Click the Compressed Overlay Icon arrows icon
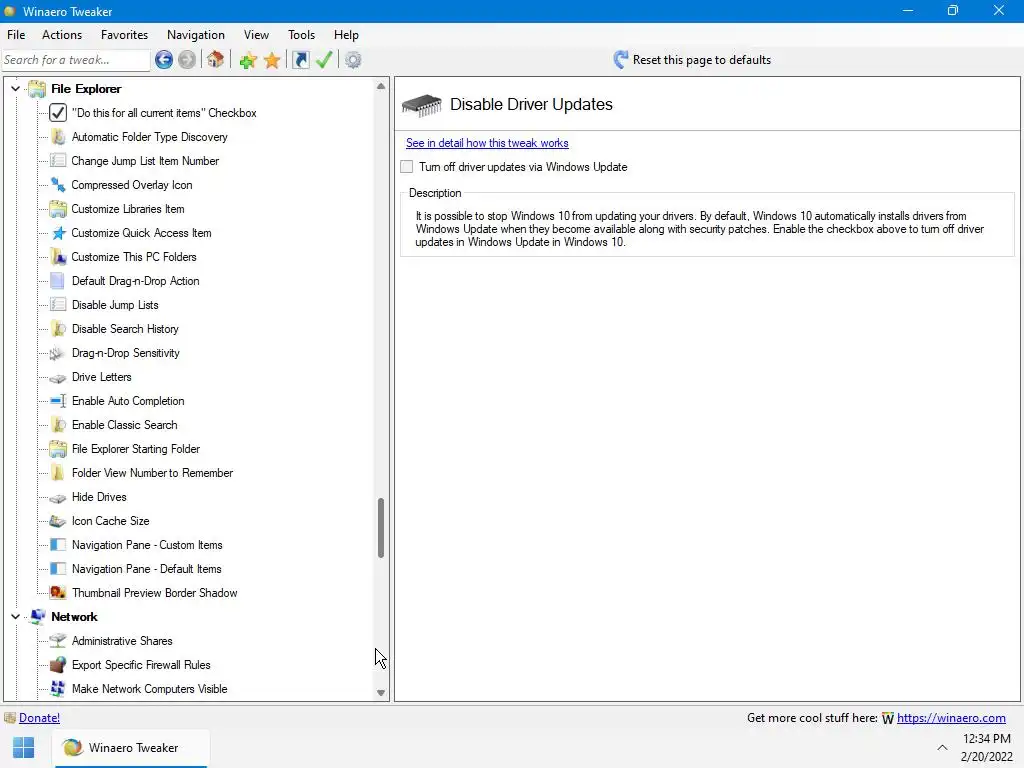Screen dimensions: 1024x768 pos(58,185)
